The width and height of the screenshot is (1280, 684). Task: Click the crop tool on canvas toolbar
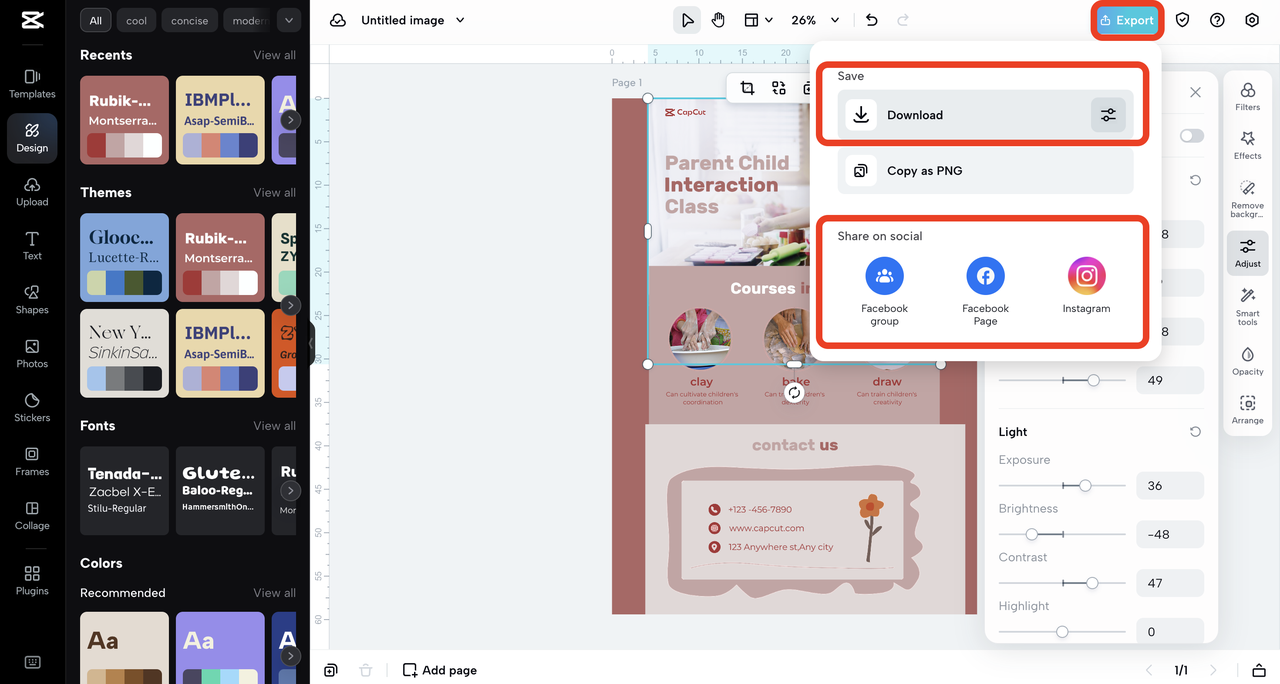click(x=747, y=88)
